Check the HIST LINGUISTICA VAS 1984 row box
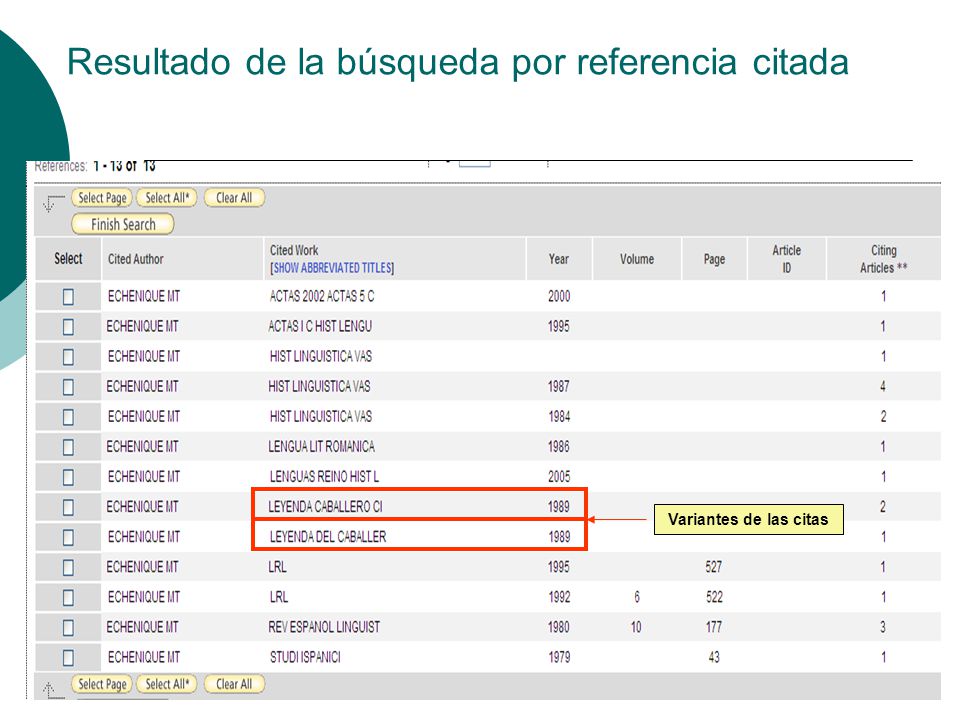Image resolution: width=960 pixels, height=720 pixels. tap(68, 417)
